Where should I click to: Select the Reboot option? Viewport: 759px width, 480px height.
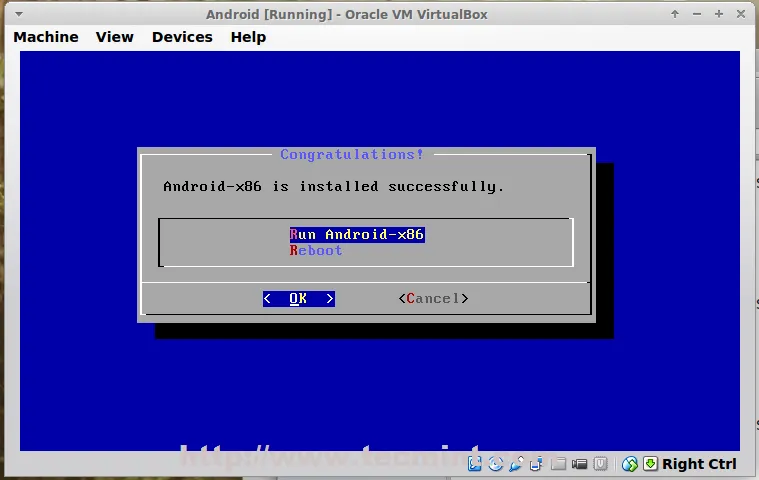click(316, 251)
